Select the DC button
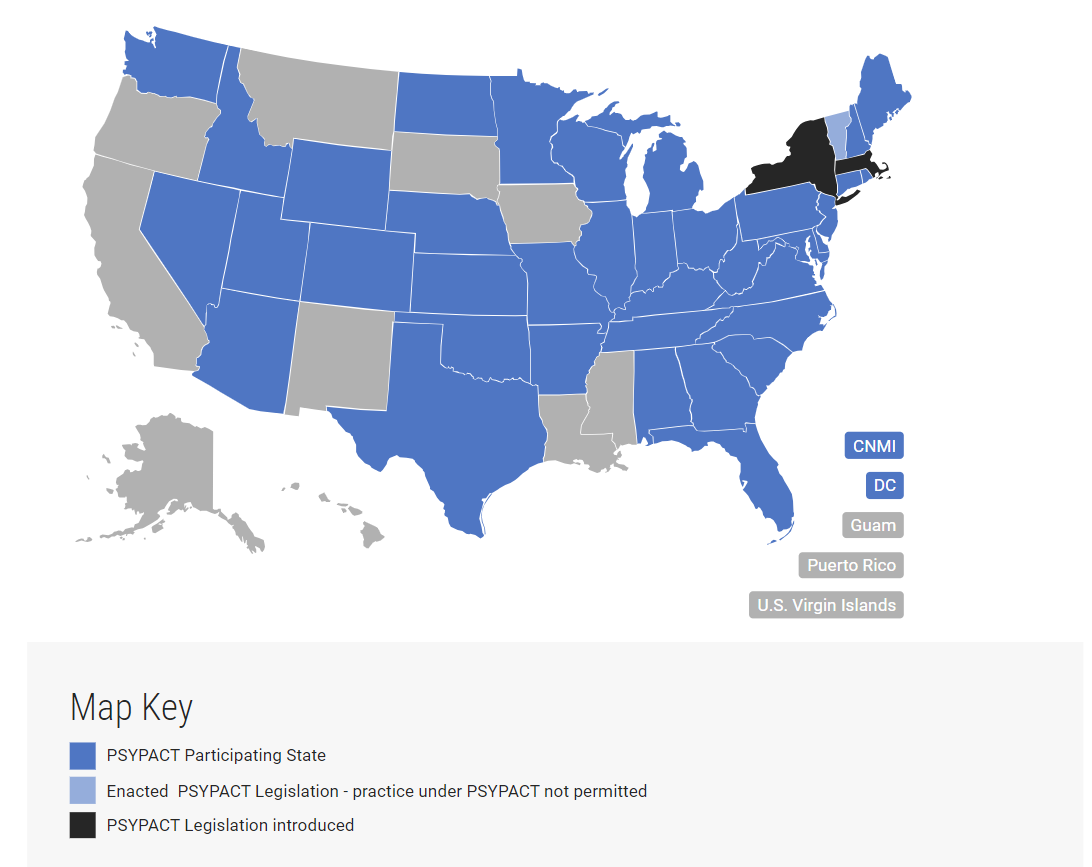The width and height of the screenshot is (1092, 867). (884, 485)
